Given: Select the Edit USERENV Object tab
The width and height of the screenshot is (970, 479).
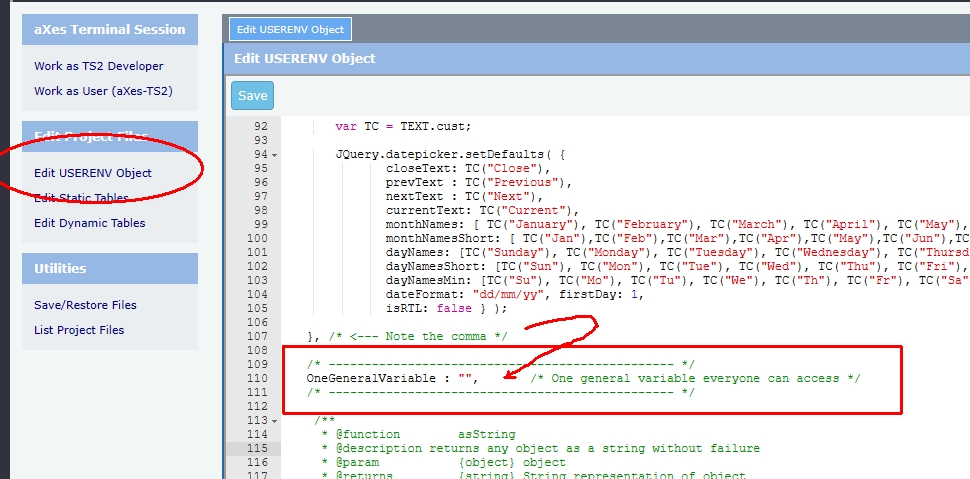Looking at the screenshot, I should pos(290,30).
